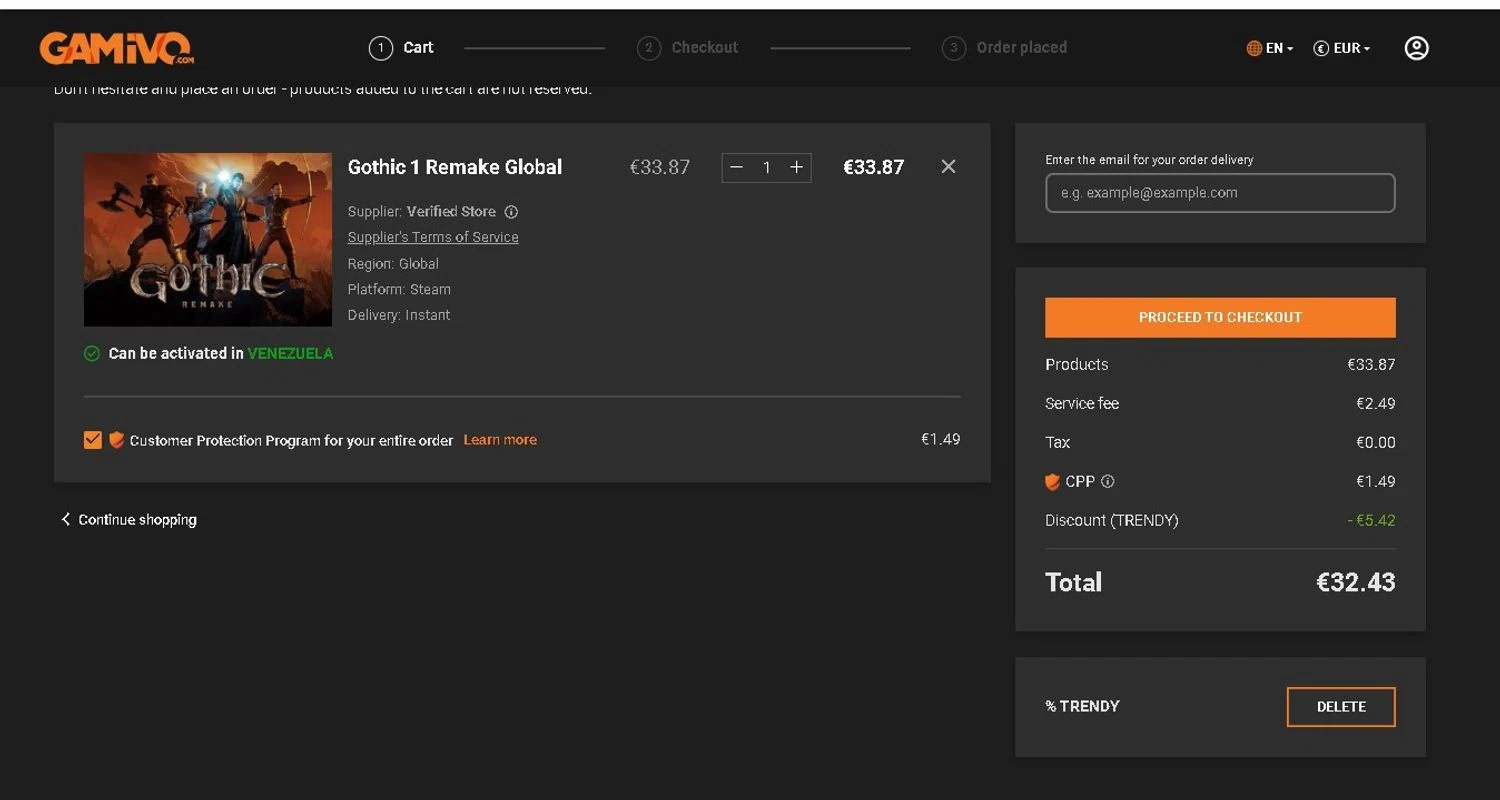
Task: Select the Cart step
Action: (401, 47)
